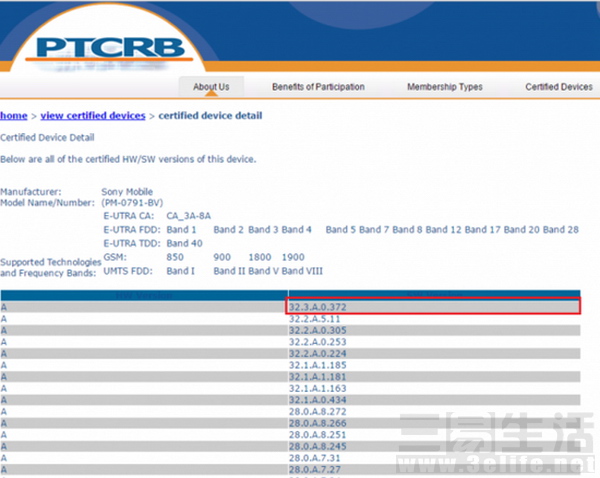Select SW version 32.1.A.0.434

point(317,400)
